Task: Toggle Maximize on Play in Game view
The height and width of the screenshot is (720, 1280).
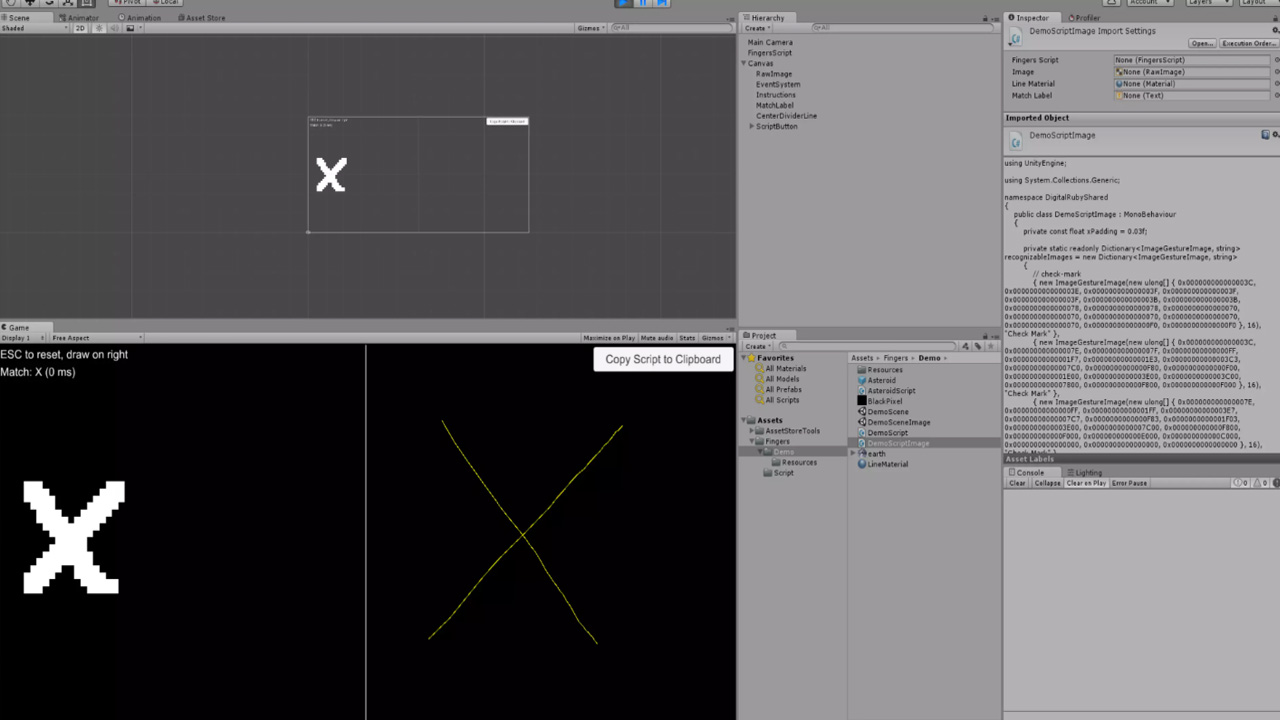Action: (608, 338)
